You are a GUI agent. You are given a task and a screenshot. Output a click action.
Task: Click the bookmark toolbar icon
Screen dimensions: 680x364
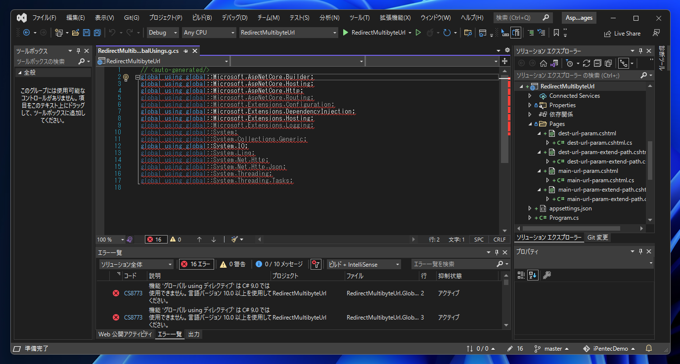pos(556,33)
